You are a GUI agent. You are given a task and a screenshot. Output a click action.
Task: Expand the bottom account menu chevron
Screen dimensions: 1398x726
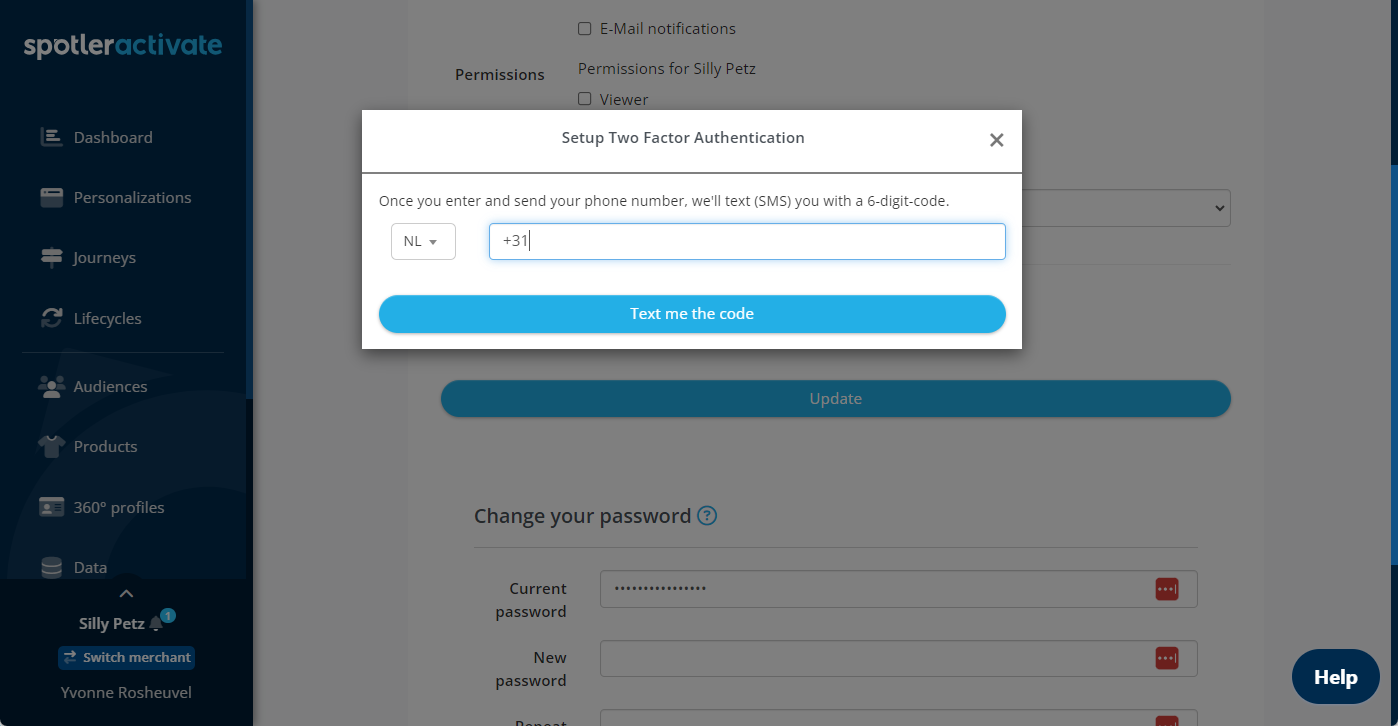click(126, 593)
